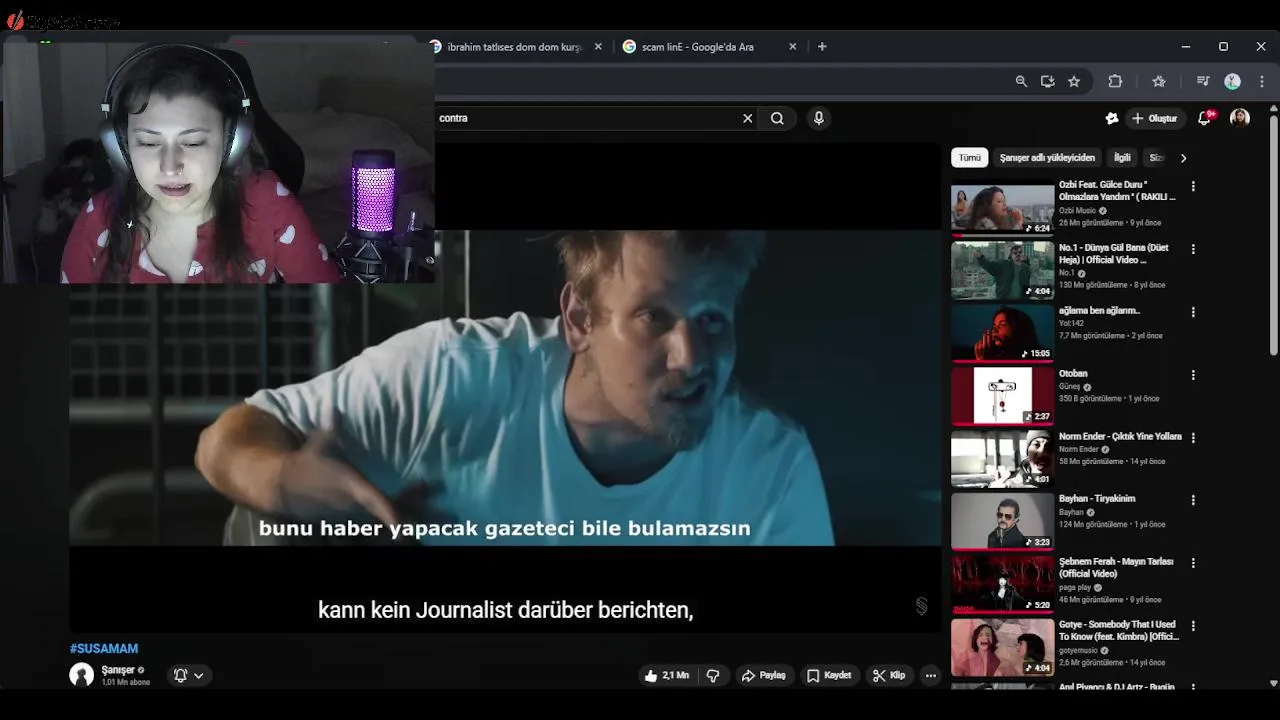
Task: Start voice search with microphone icon
Action: 819,118
